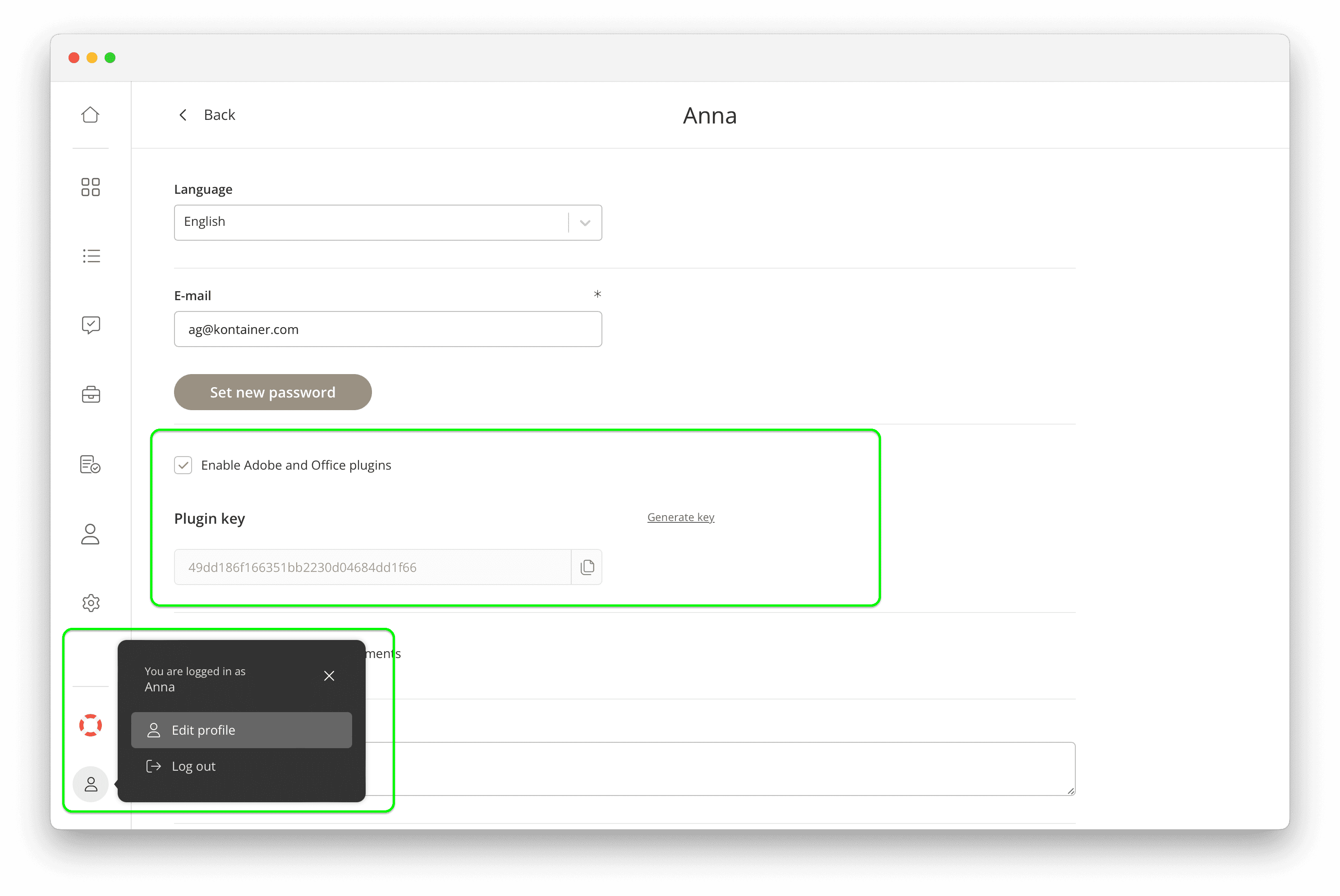Screen dimensions: 1340x896
Task: Open the orange support lifebuoy icon
Action: tap(90, 725)
